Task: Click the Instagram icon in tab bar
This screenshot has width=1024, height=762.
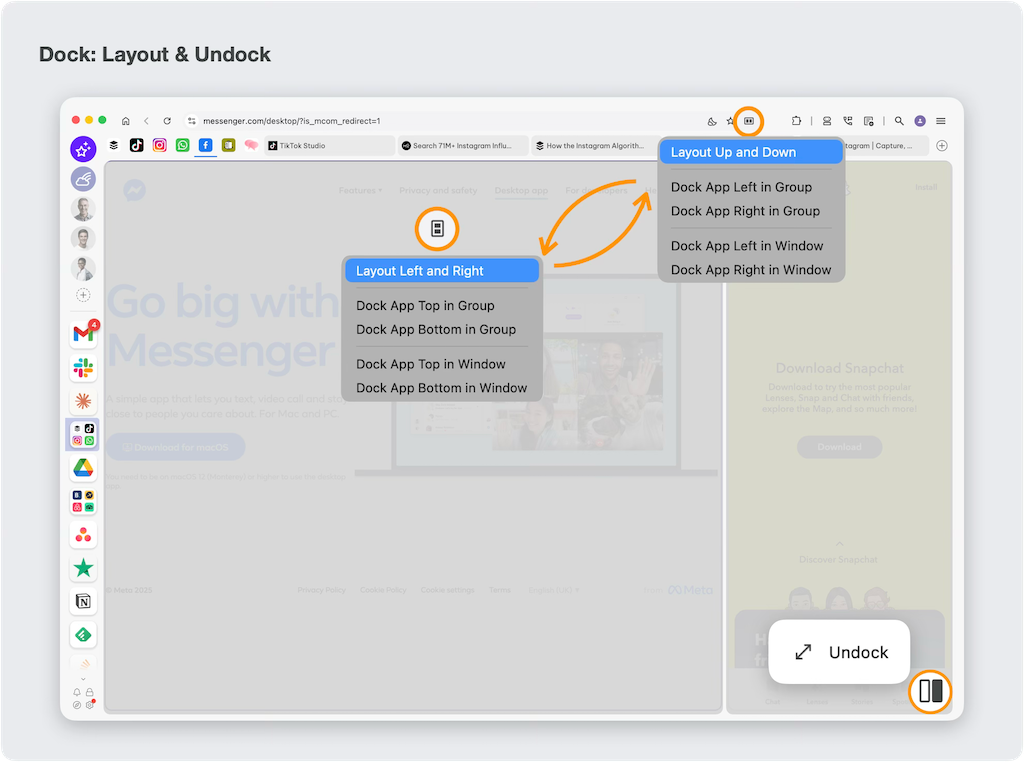Action: [x=160, y=145]
